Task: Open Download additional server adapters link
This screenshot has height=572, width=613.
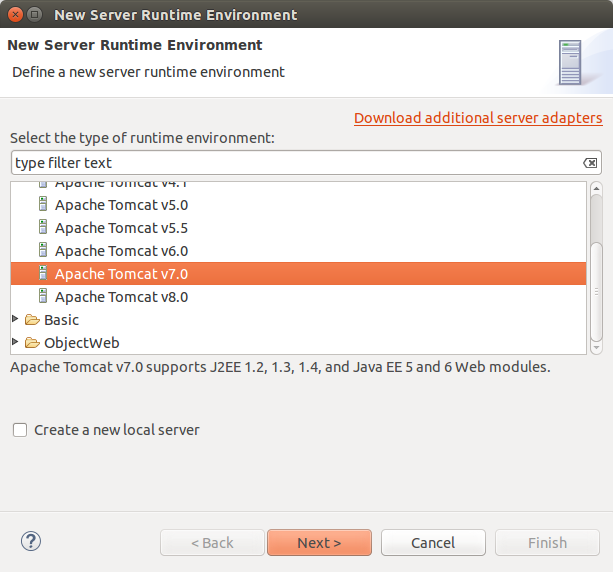Action: point(478,118)
